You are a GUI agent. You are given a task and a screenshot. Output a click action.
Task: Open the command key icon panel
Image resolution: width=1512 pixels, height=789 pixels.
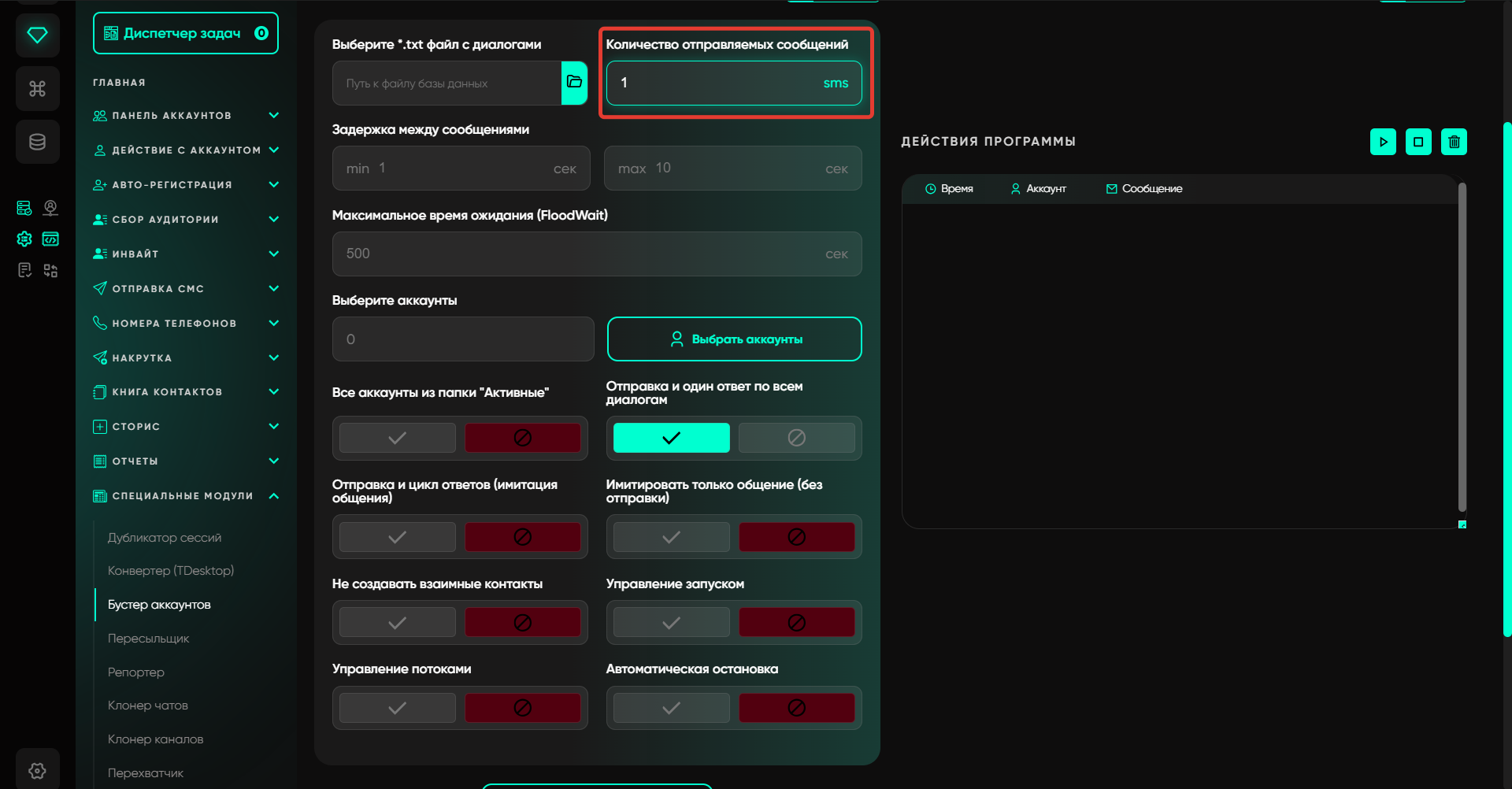point(37,89)
